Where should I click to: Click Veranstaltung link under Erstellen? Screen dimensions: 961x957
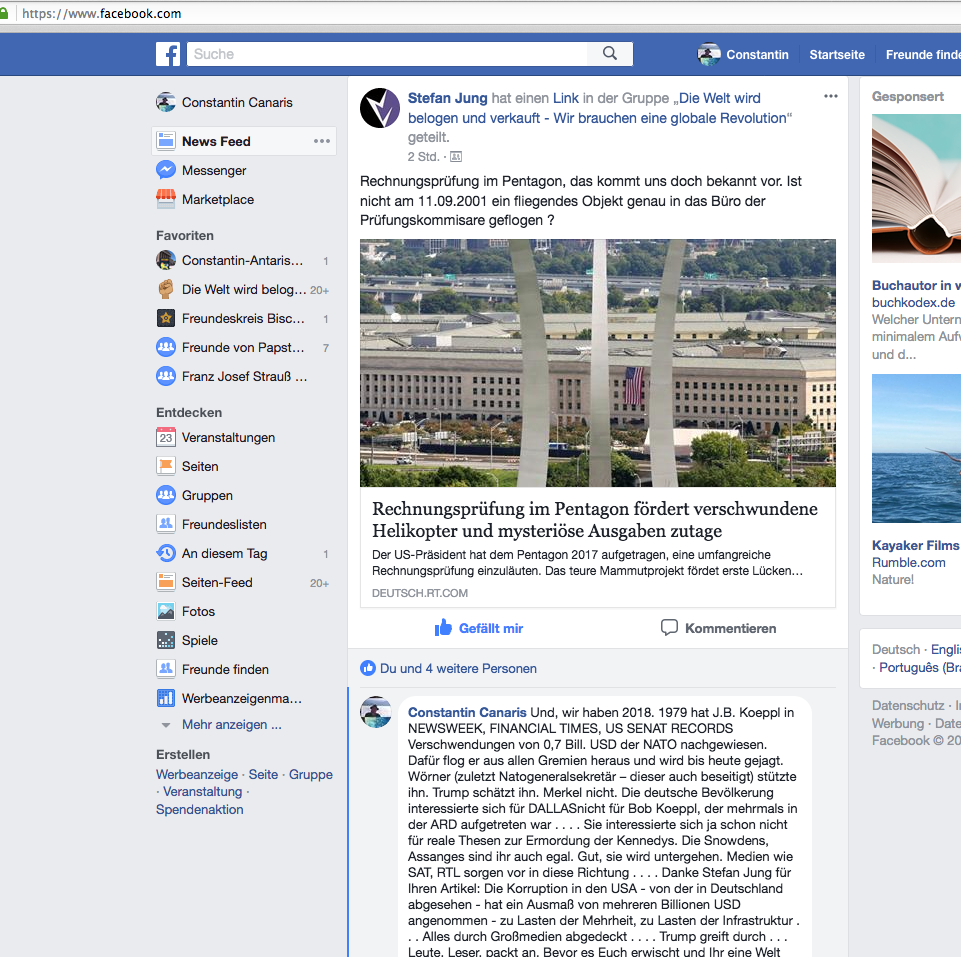coord(202,791)
